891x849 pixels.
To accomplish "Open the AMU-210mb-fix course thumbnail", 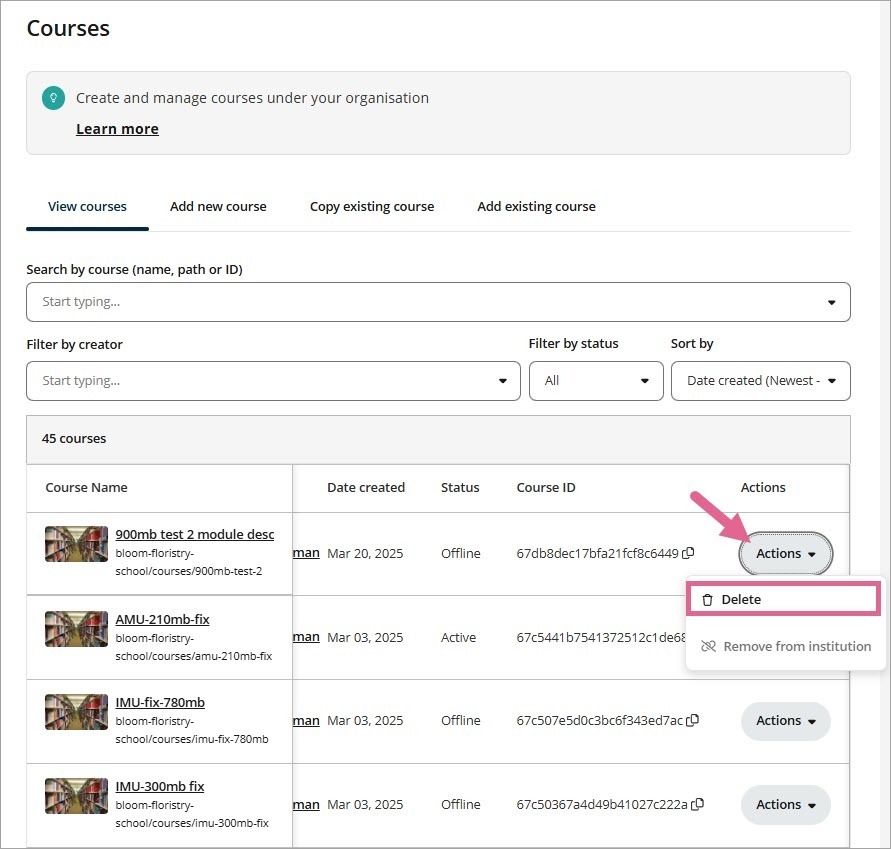I will tap(76, 628).
